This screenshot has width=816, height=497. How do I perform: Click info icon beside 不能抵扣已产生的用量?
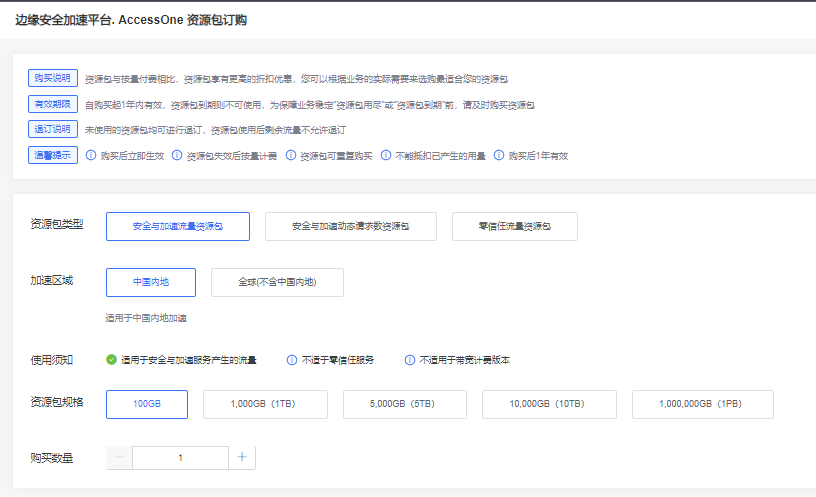(385, 156)
